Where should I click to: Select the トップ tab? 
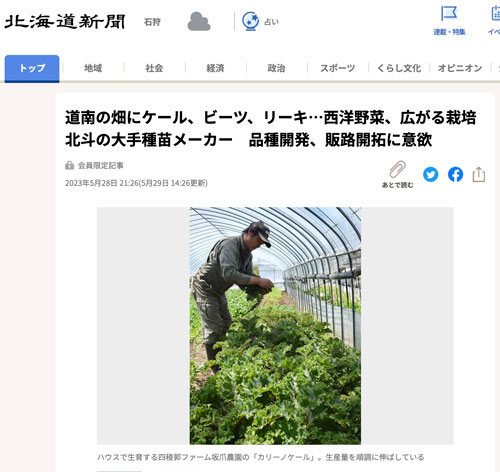(x=32, y=68)
